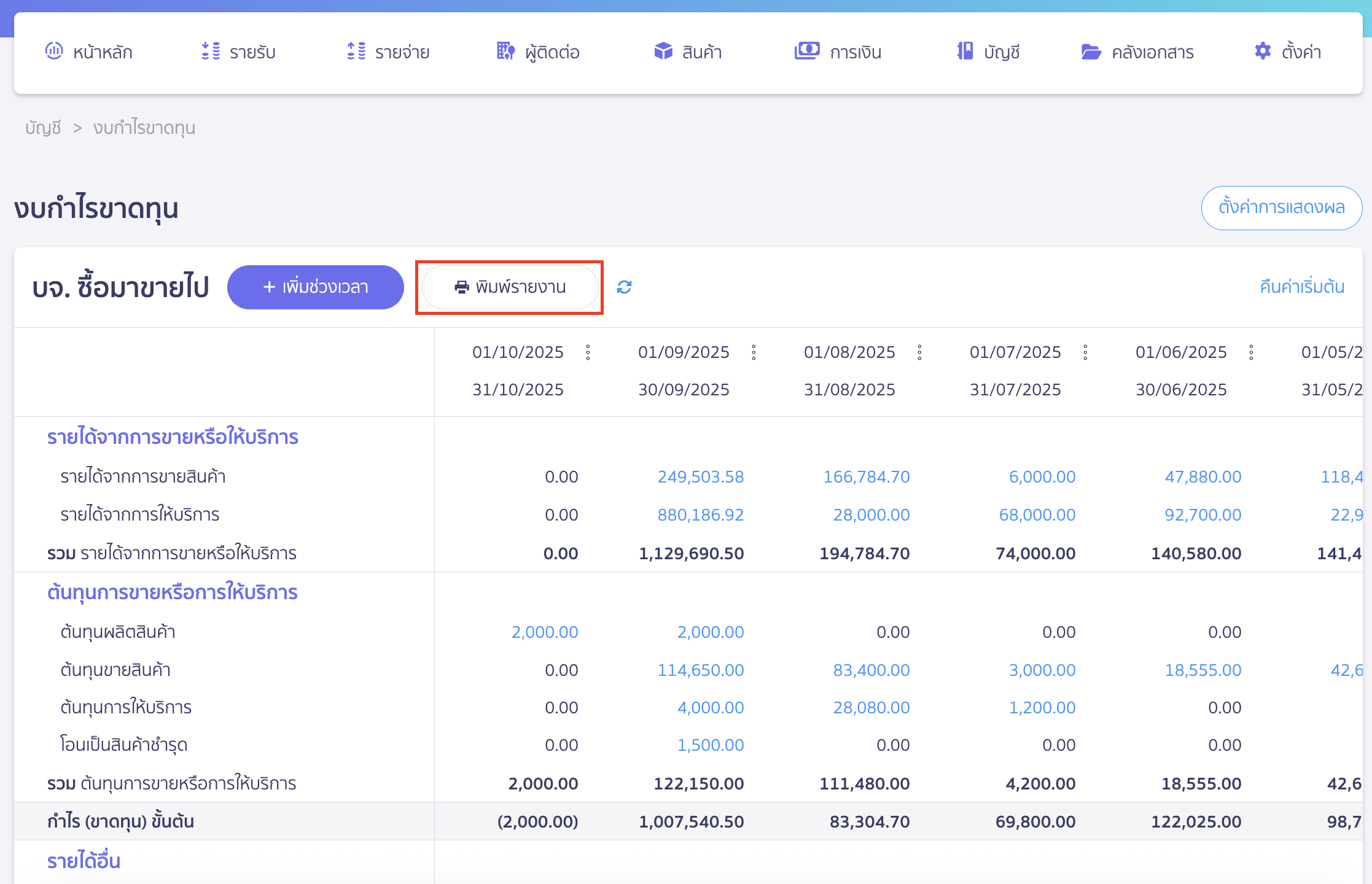The image size is (1372, 884).
Task: Click the refresh icon next to print button
Action: (624, 287)
